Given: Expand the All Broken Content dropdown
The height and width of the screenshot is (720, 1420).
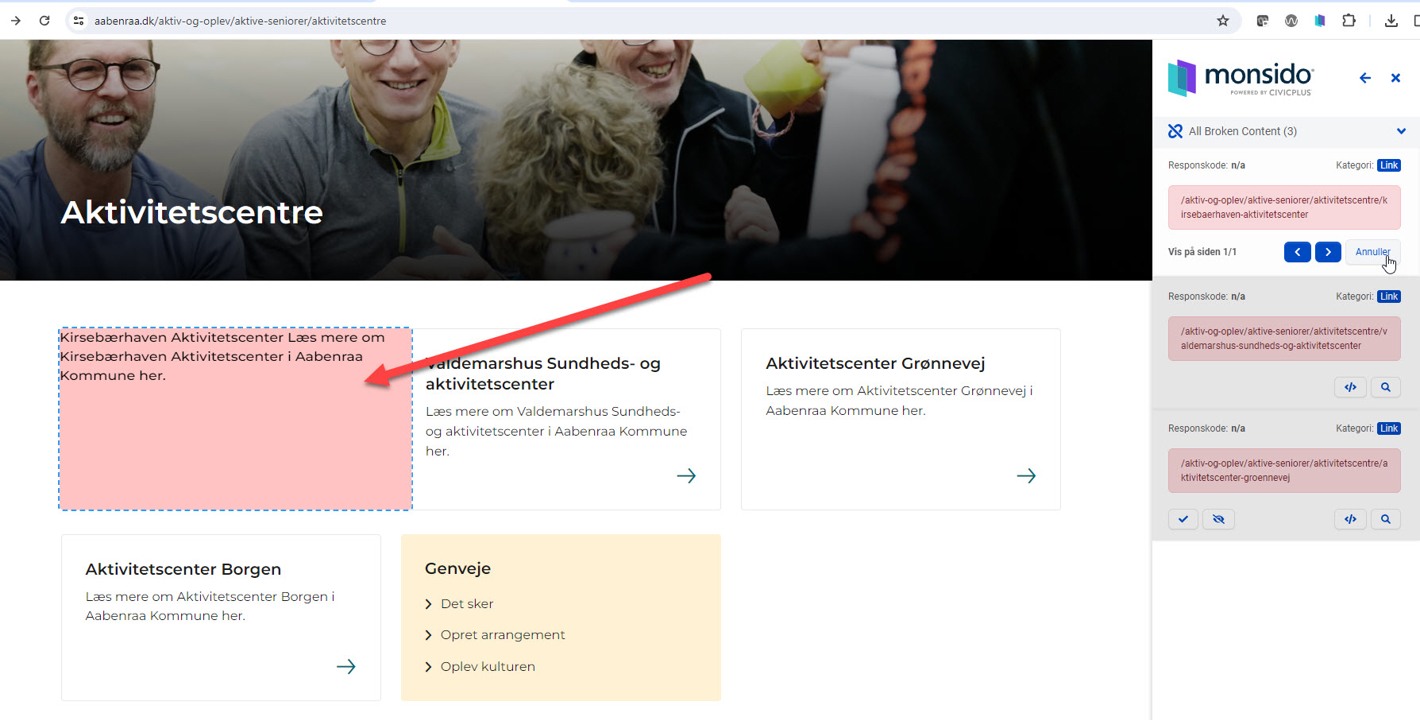Looking at the screenshot, I should point(1400,131).
